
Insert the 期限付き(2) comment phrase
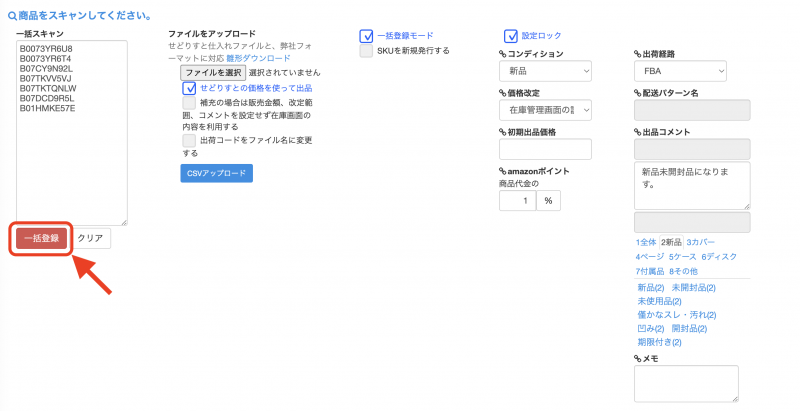659,343
